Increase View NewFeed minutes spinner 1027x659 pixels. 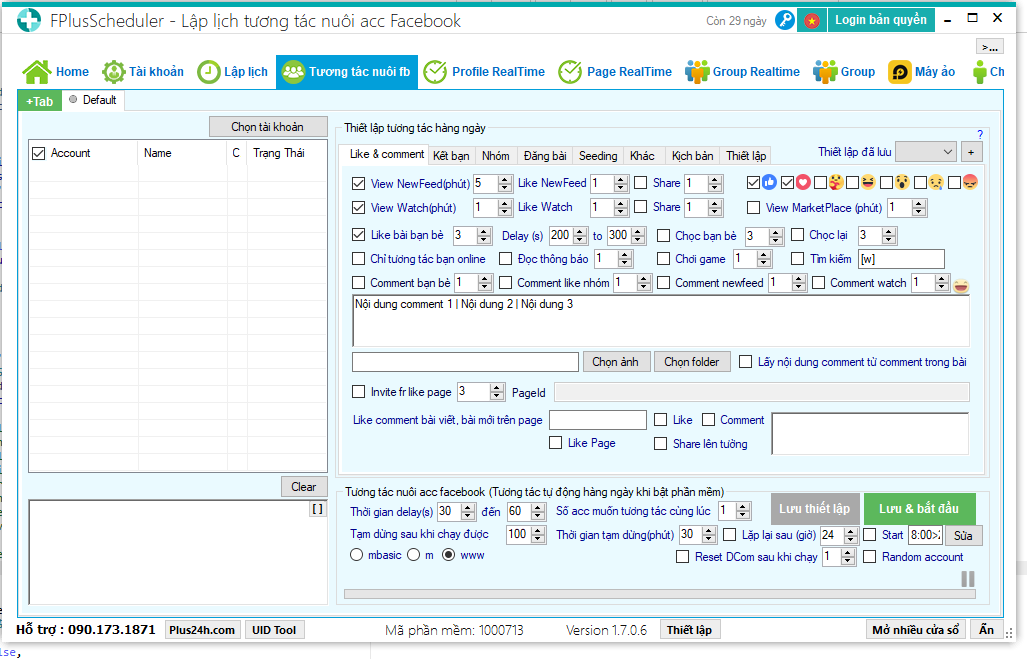504,179
